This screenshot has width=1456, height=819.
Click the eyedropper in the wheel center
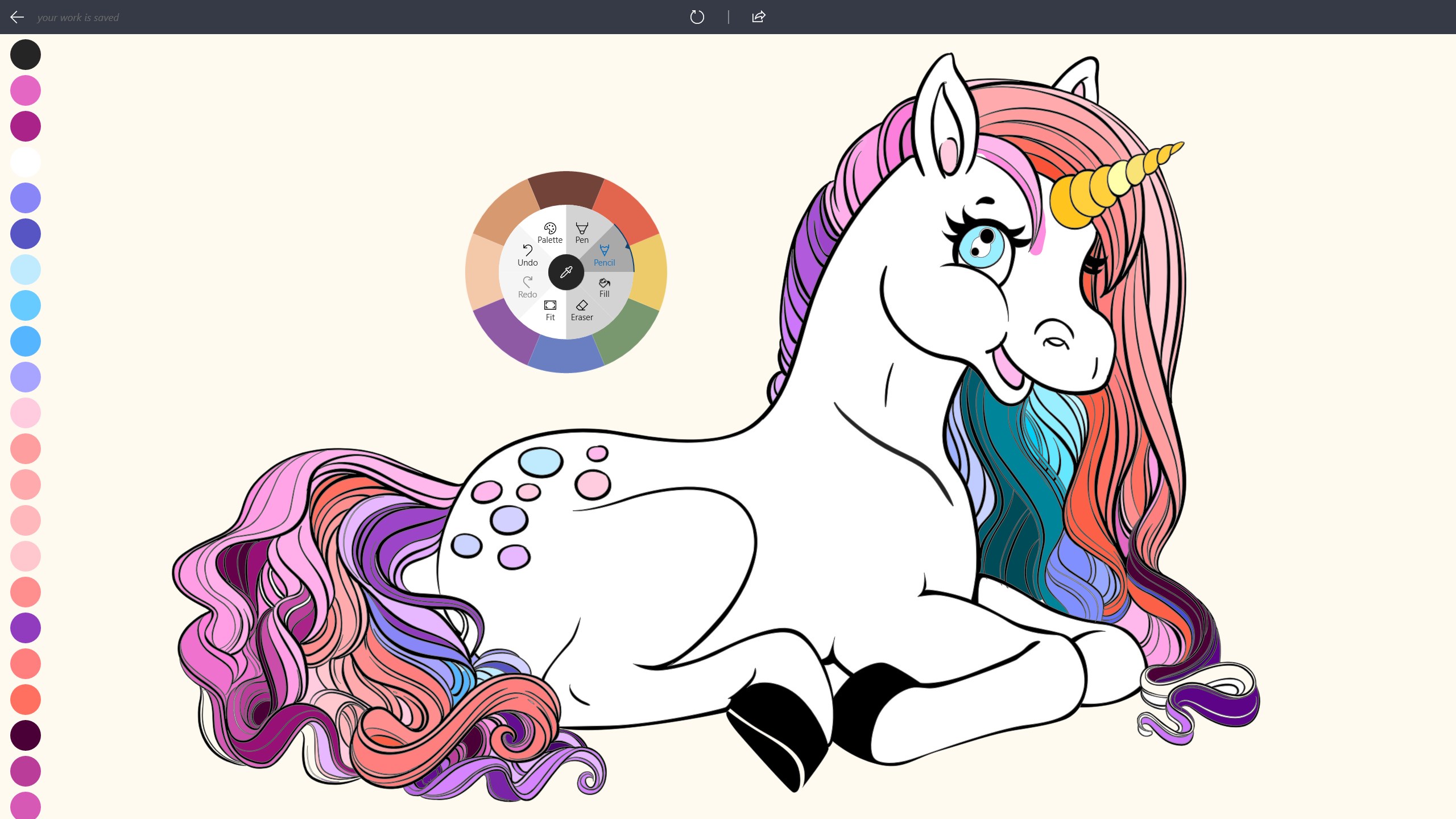566,272
